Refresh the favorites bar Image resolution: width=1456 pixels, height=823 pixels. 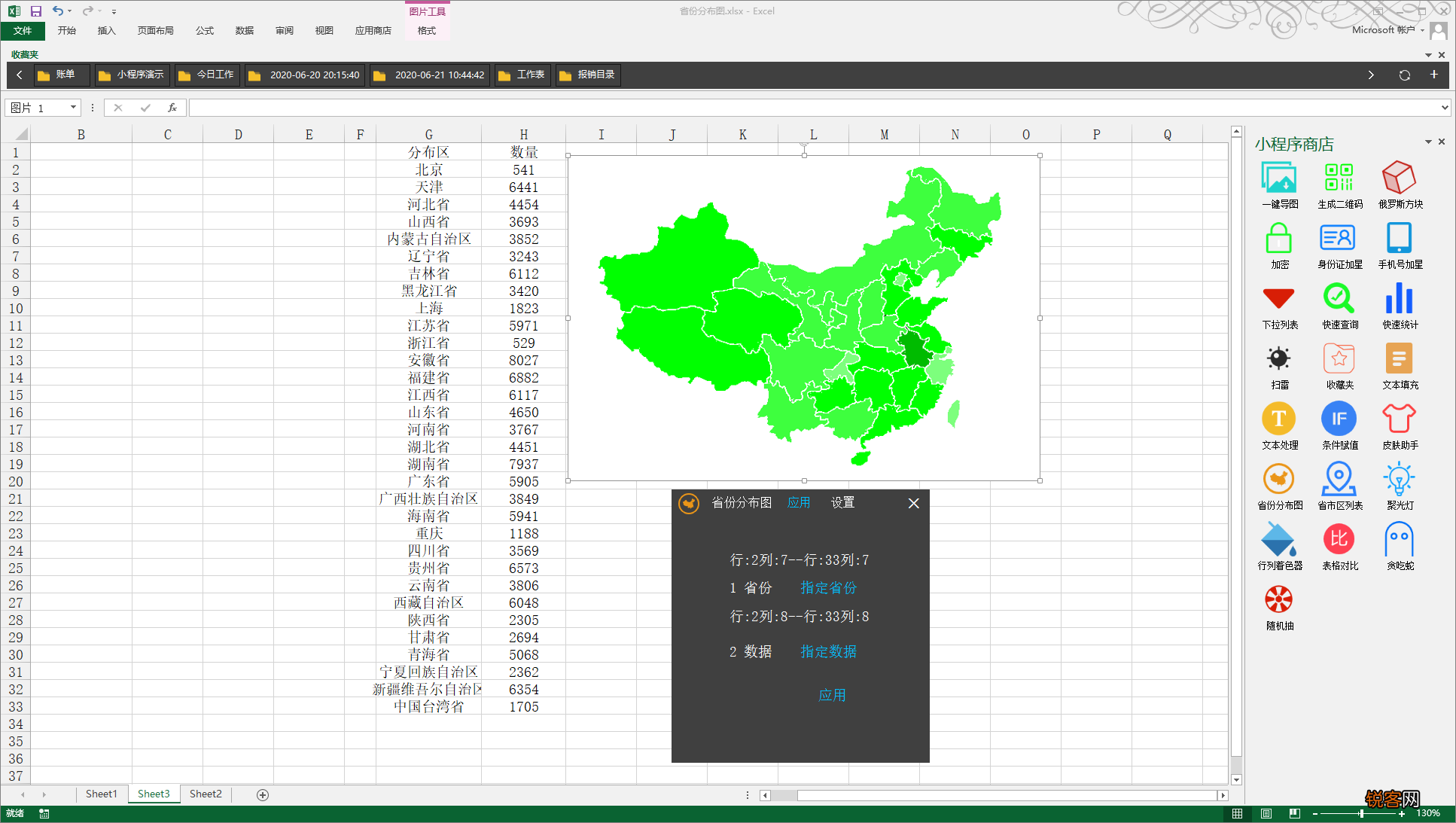tap(1404, 75)
